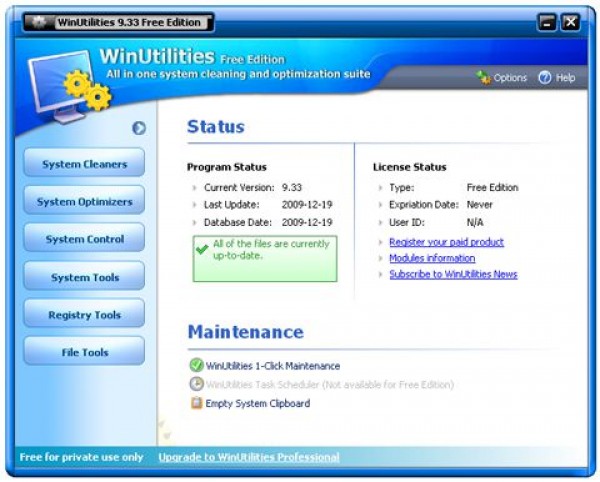Open the Help text label

tap(566, 78)
